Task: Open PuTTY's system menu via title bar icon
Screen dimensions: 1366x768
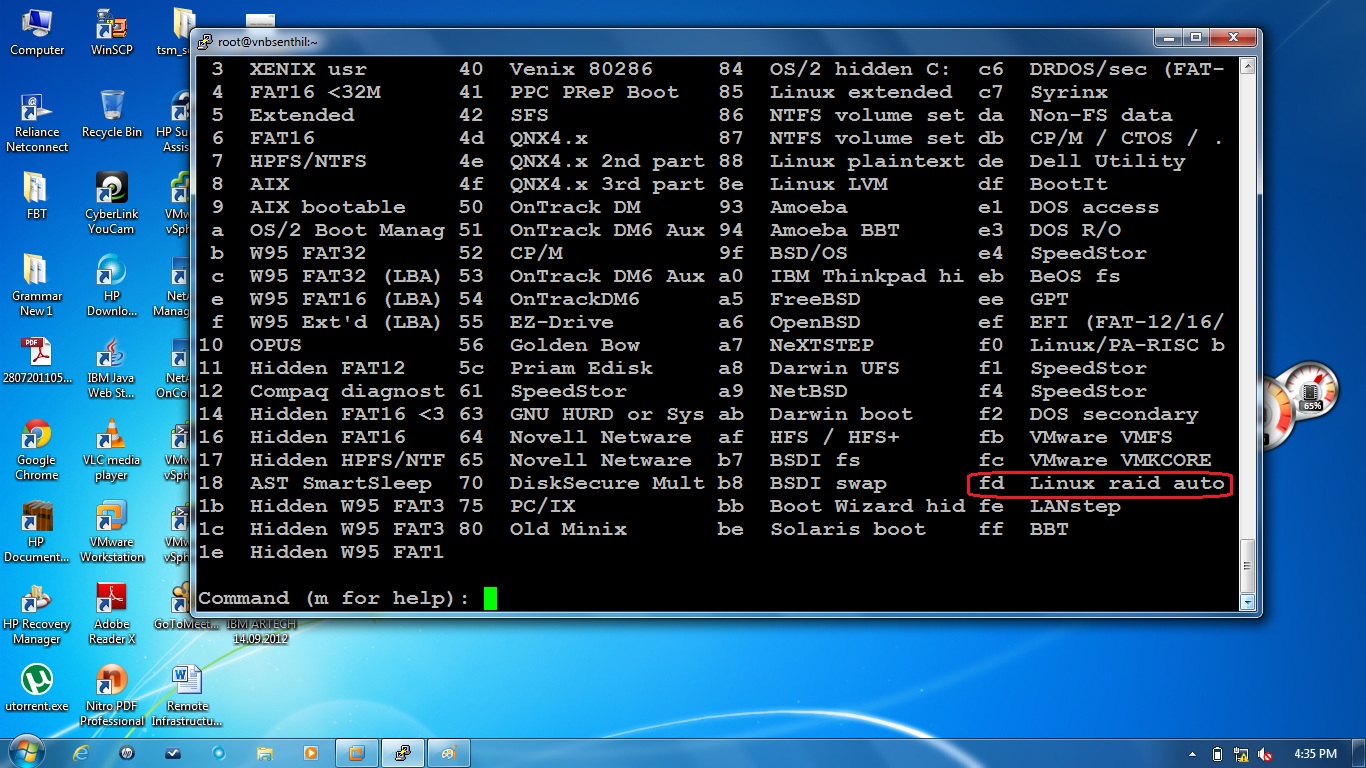Action: coord(205,41)
